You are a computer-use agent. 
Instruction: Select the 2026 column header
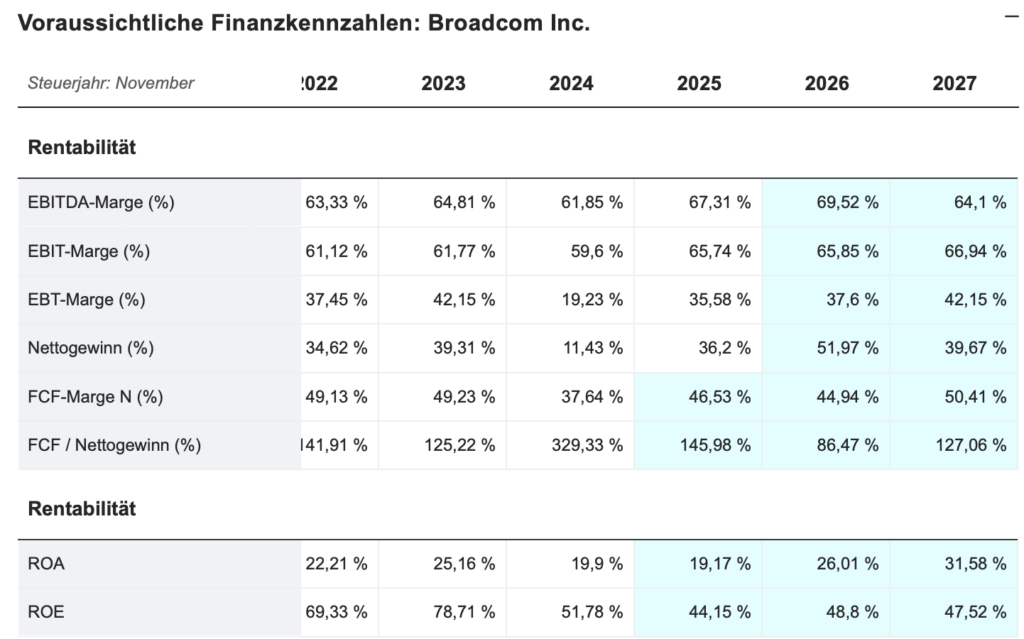(x=826, y=84)
